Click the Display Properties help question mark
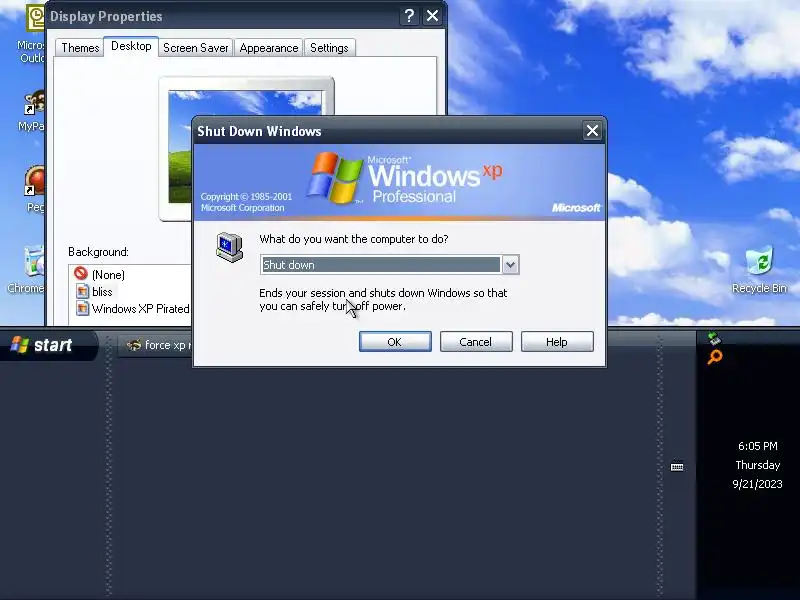The height and width of the screenshot is (600, 800). pyautogui.click(x=409, y=16)
